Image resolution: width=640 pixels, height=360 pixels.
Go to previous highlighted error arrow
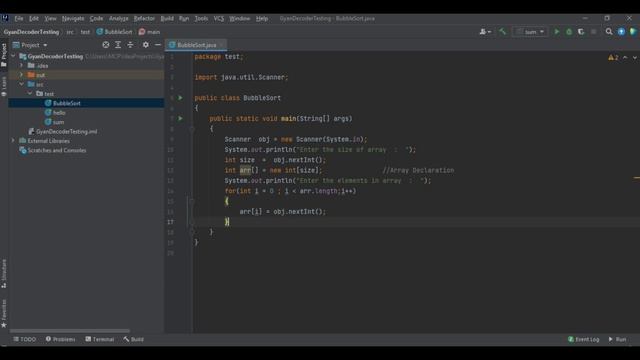tap(625, 58)
